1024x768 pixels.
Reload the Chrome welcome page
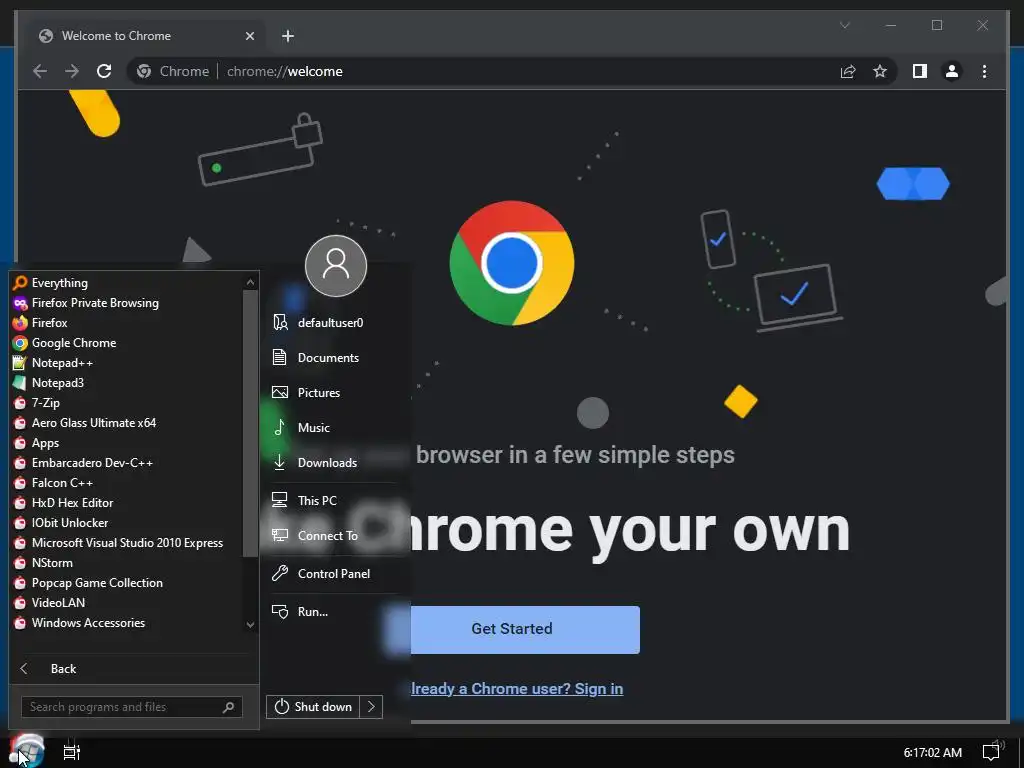[x=104, y=71]
